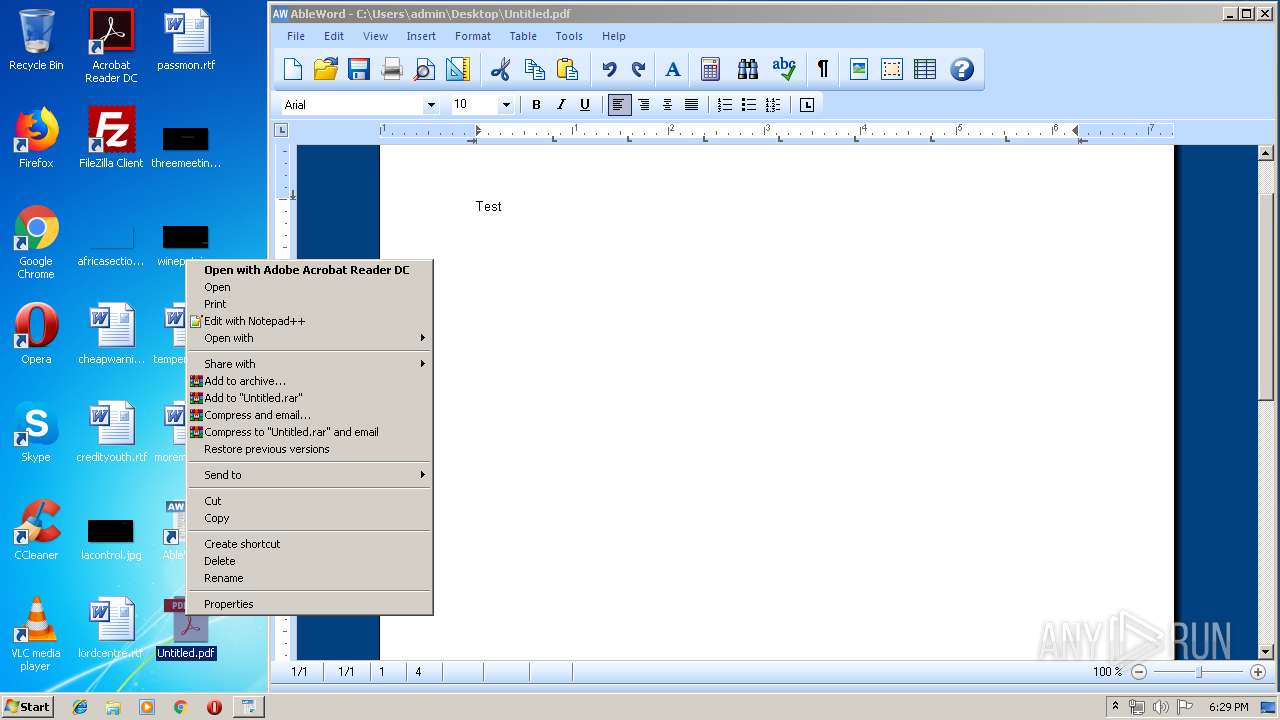
Task: Expand the Send to submenu
Action: click(310, 475)
